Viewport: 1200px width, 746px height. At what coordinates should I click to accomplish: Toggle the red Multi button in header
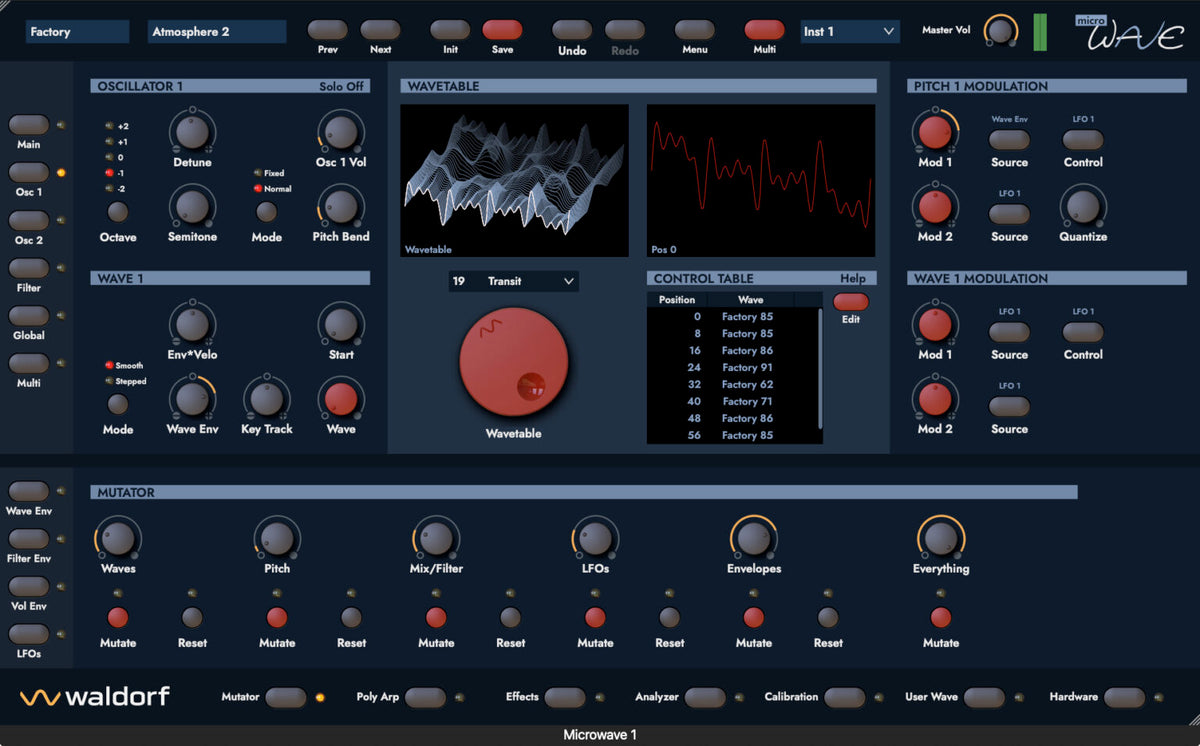pyautogui.click(x=764, y=30)
